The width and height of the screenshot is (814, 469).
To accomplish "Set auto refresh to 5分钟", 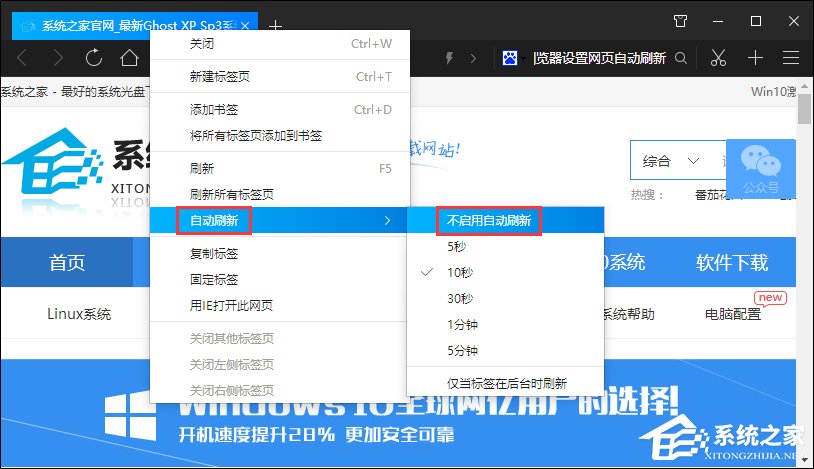I will (505, 350).
